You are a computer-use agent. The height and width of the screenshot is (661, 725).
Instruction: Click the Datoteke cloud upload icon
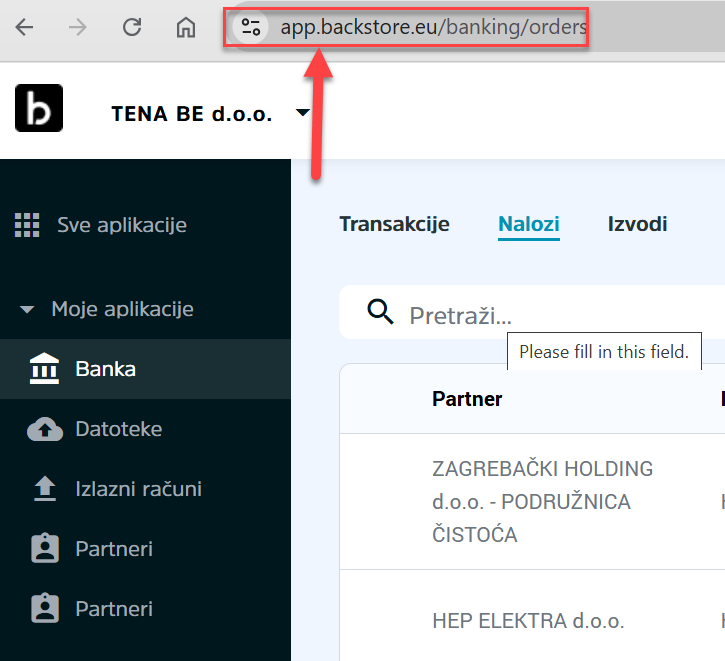coord(44,429)
